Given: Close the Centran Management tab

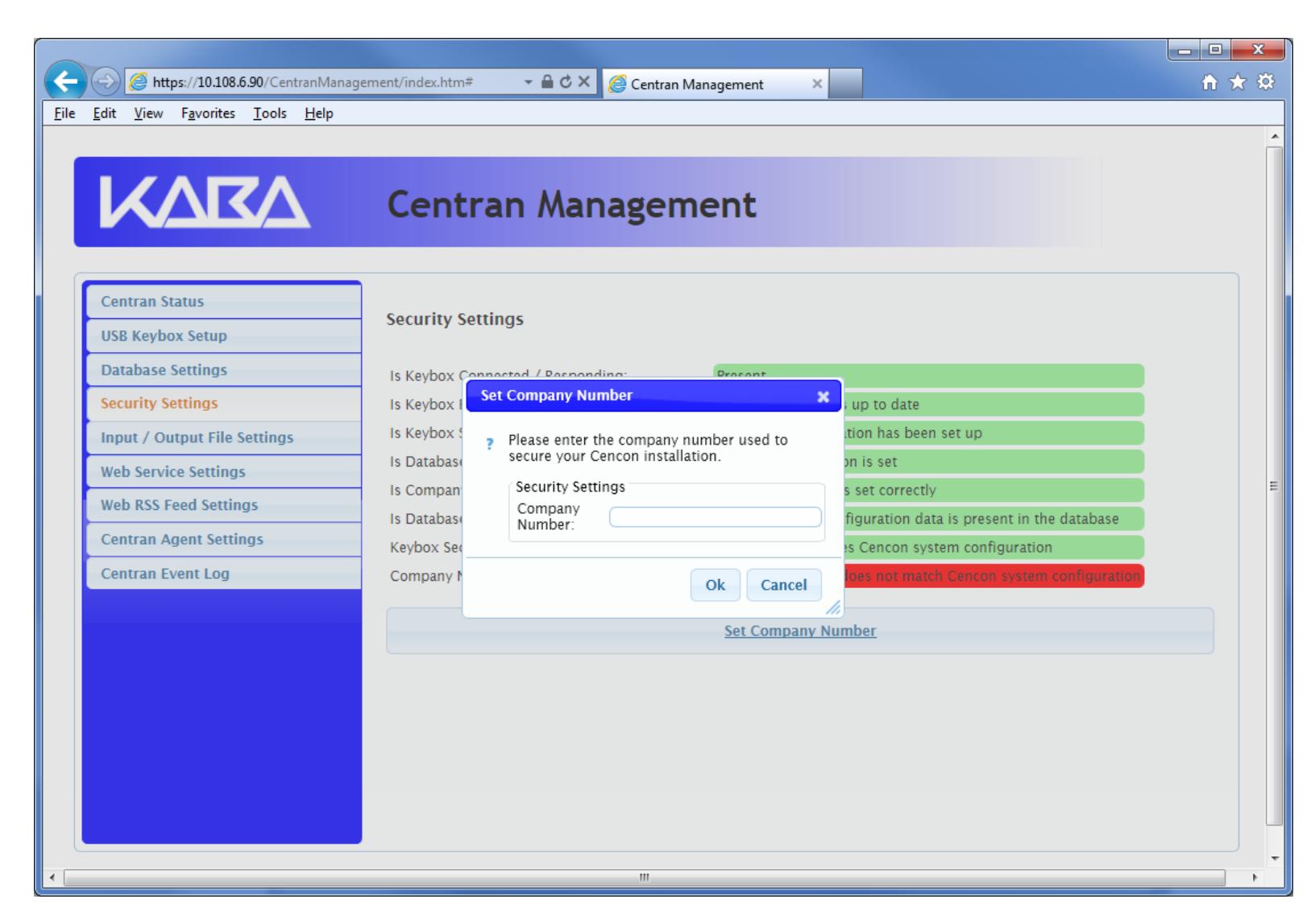Looking at the screenshot, I should coord(816,84).
